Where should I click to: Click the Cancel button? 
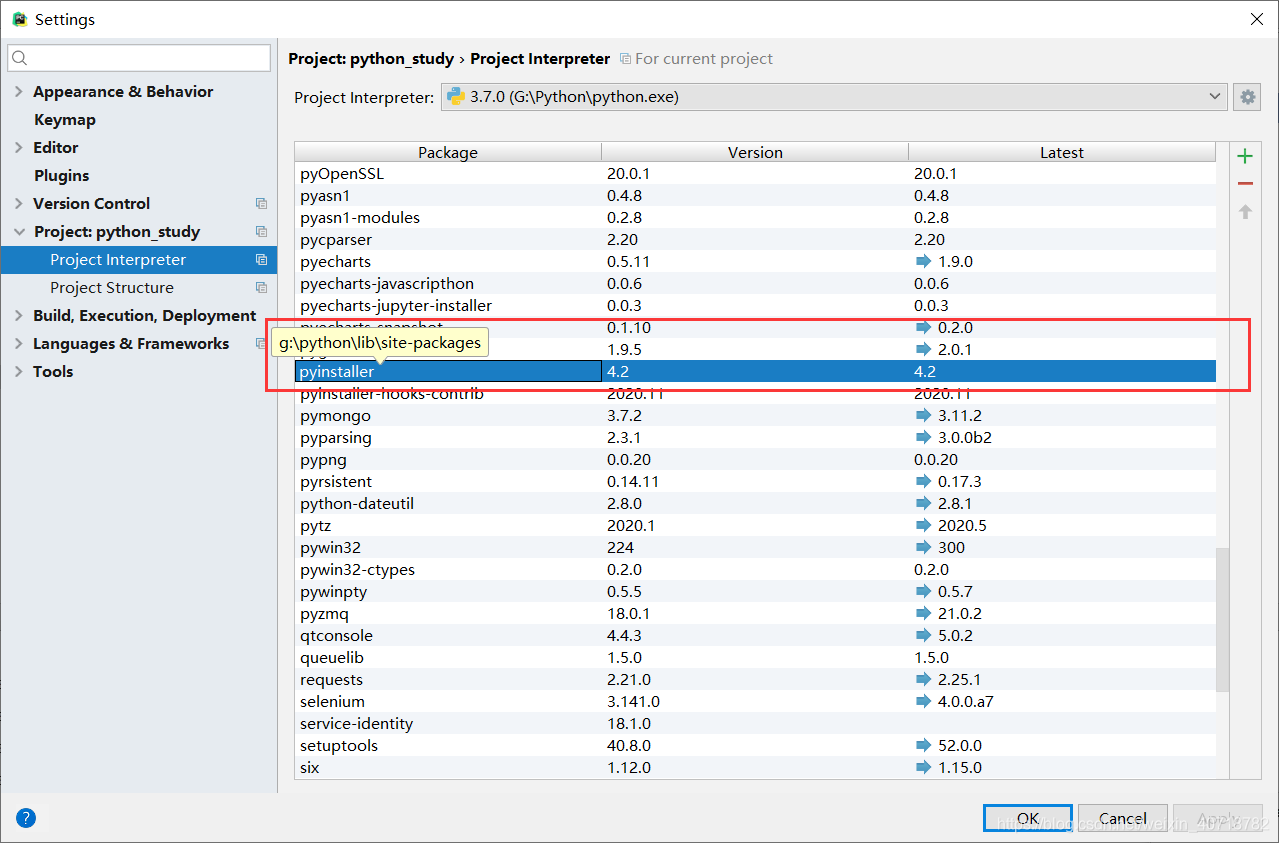coord(1123,818)
